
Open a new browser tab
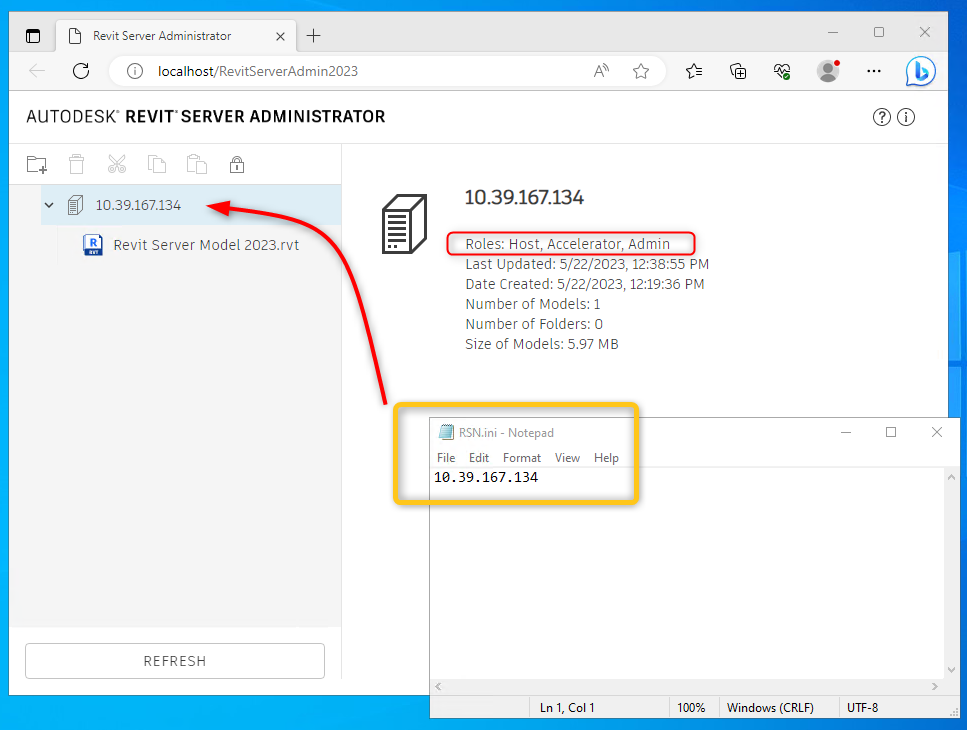pos(313,36)
